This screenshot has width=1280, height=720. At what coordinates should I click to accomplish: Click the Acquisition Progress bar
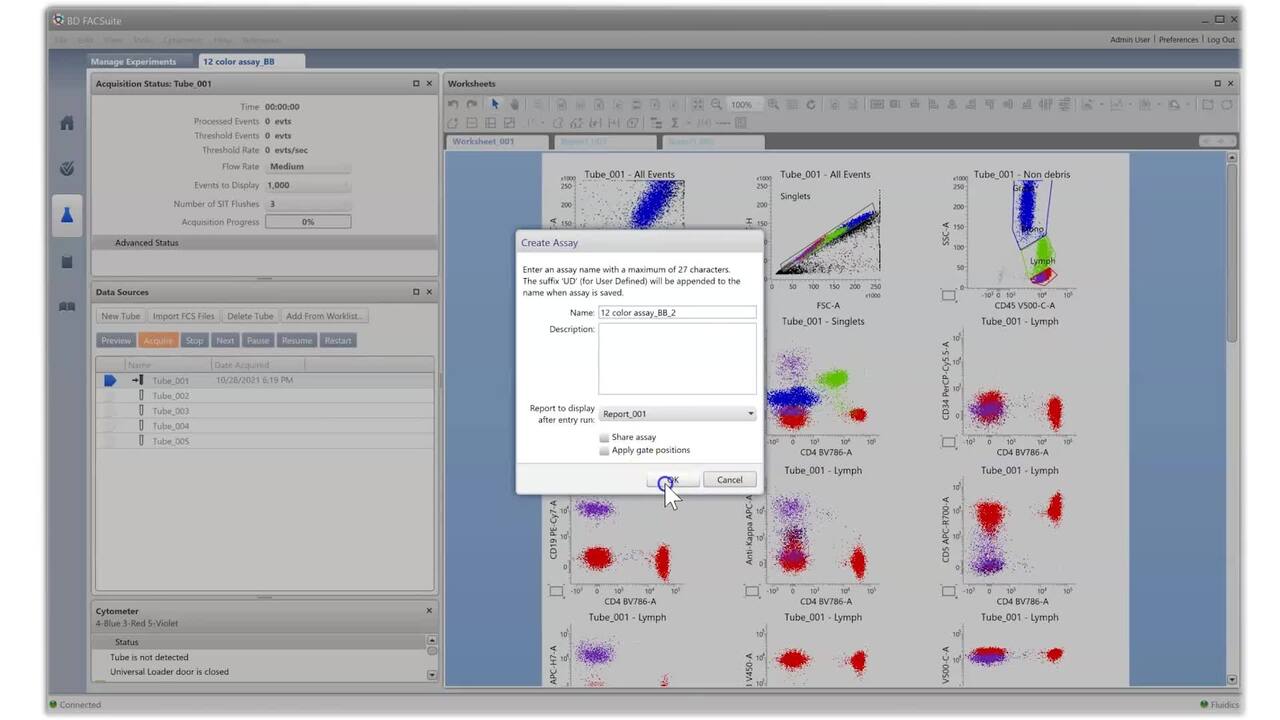pyautogui.click(x=307, y=222)
